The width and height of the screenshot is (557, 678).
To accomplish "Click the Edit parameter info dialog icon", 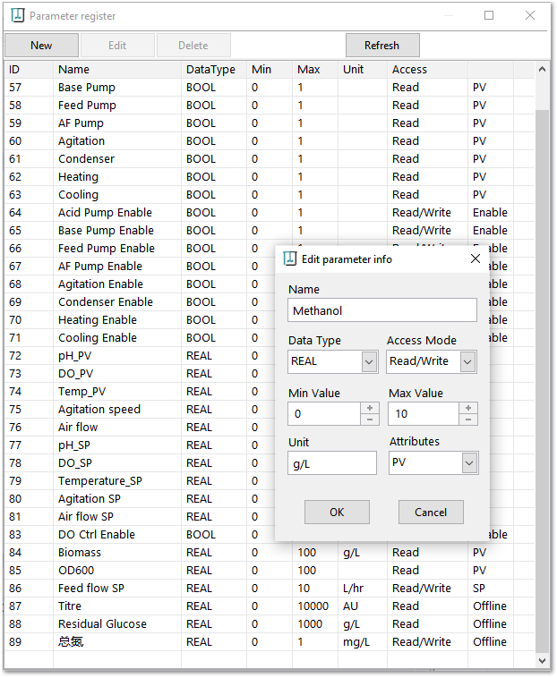I will (x=290, y=259).
